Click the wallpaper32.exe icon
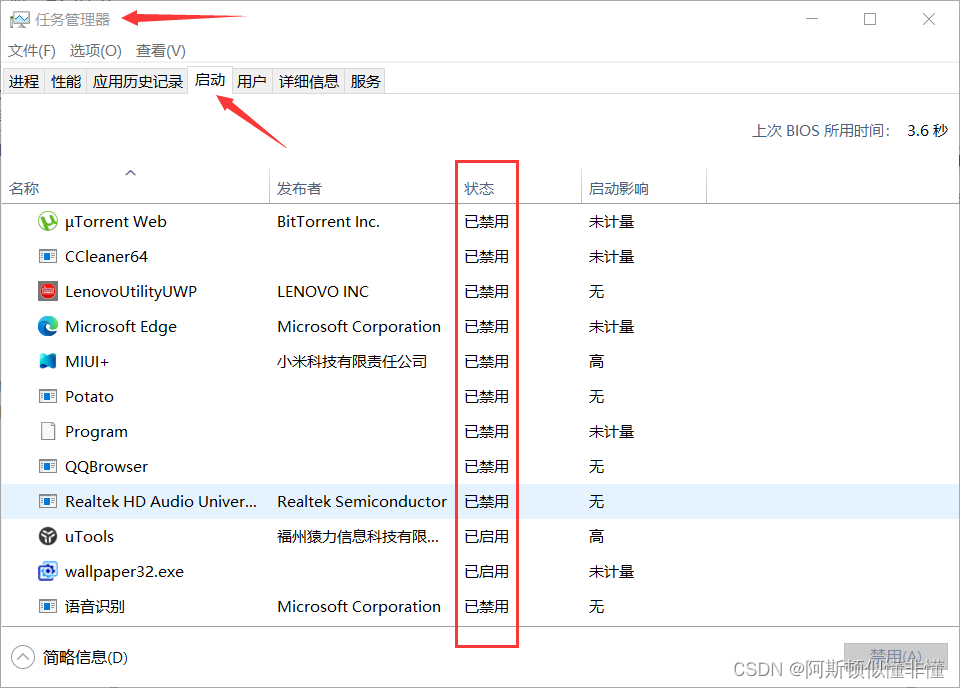The width and height of the screenshot is (960, 688). [48, 571]
